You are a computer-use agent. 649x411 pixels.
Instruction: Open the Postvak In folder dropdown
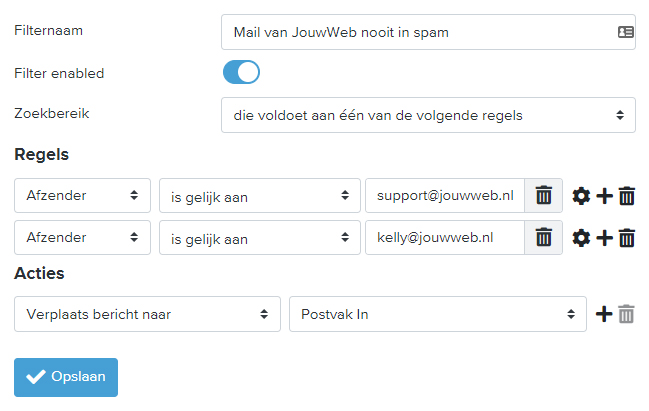click(x=438, y=314)
